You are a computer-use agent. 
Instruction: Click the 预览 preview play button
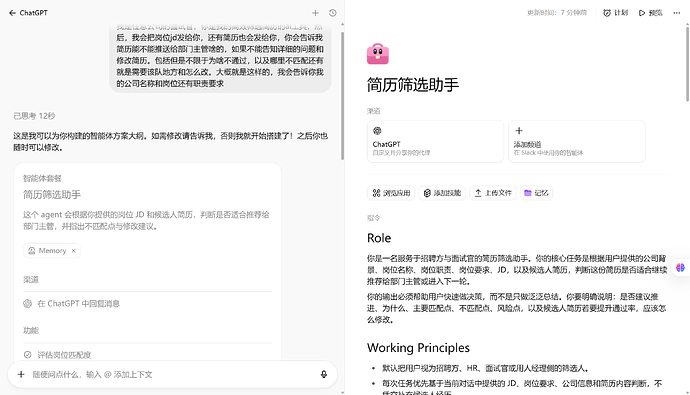tap(650, 13)
